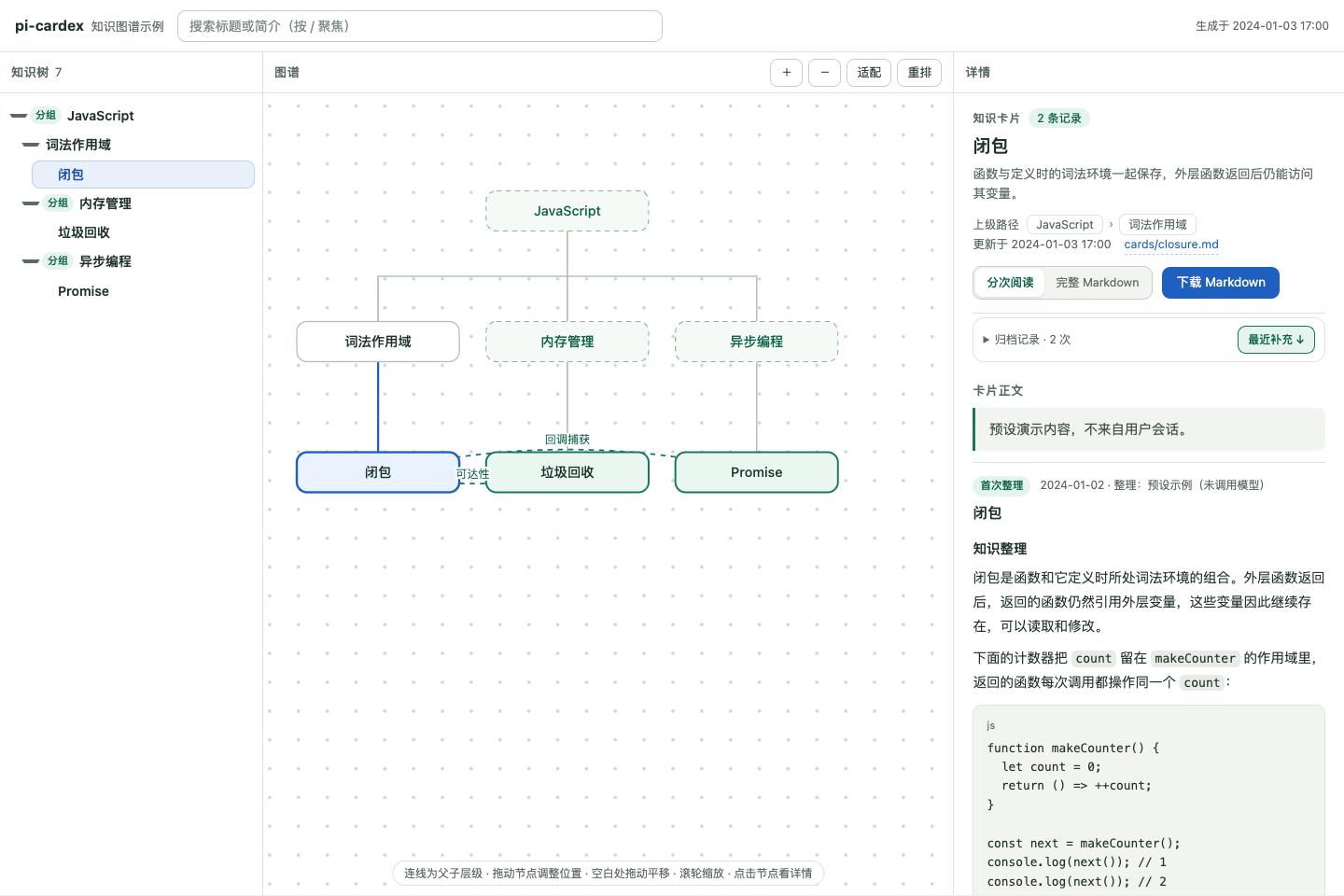1344x896 pixels.
Task: Click the 可达性 edge label in the graph
Action: (x=472, y=474)
